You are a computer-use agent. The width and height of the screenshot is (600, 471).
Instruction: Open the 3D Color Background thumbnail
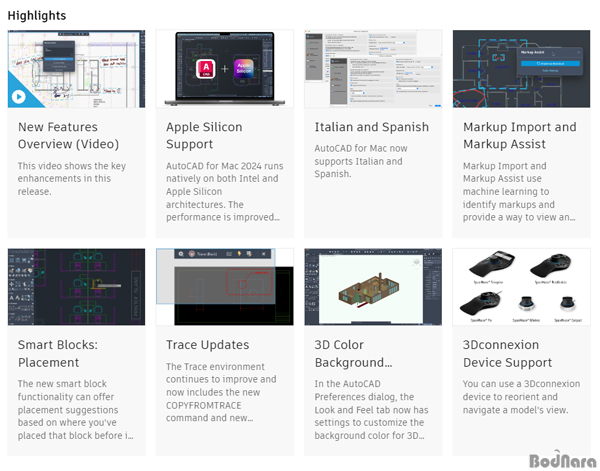tap(373, 287)
